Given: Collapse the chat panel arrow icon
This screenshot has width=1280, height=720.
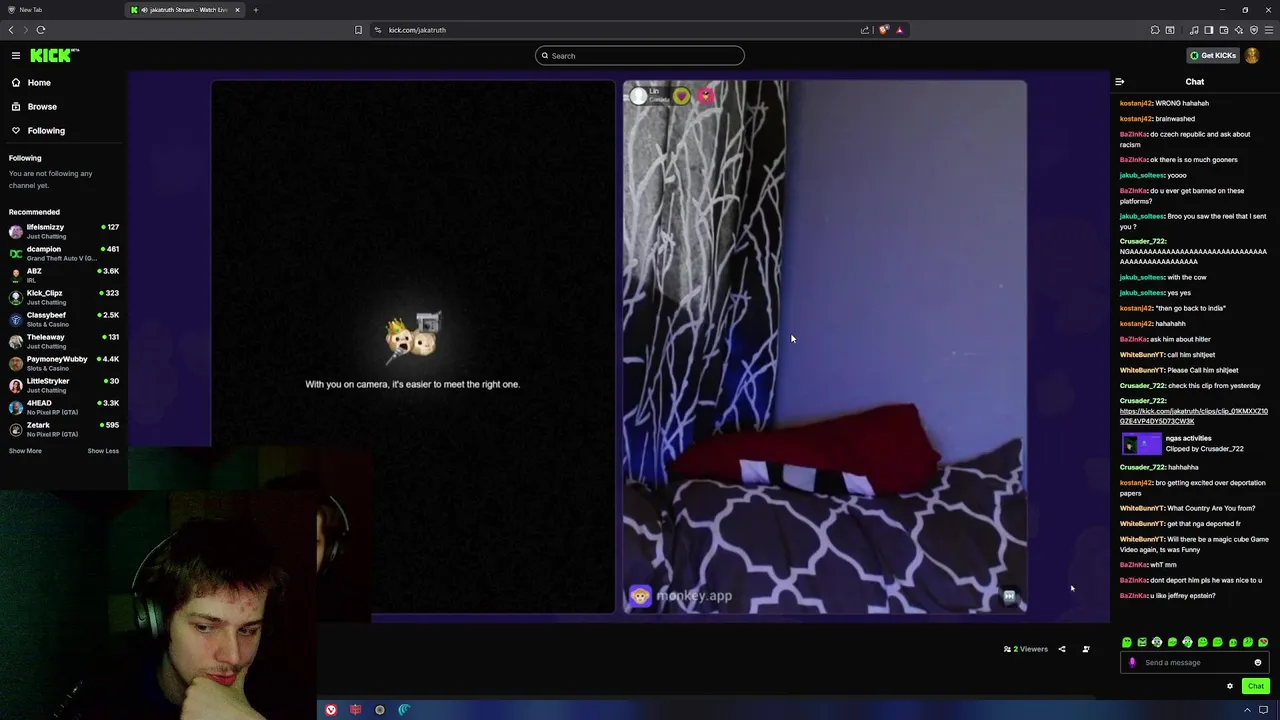Looking at the screenshot, I should coord(1120,82).
